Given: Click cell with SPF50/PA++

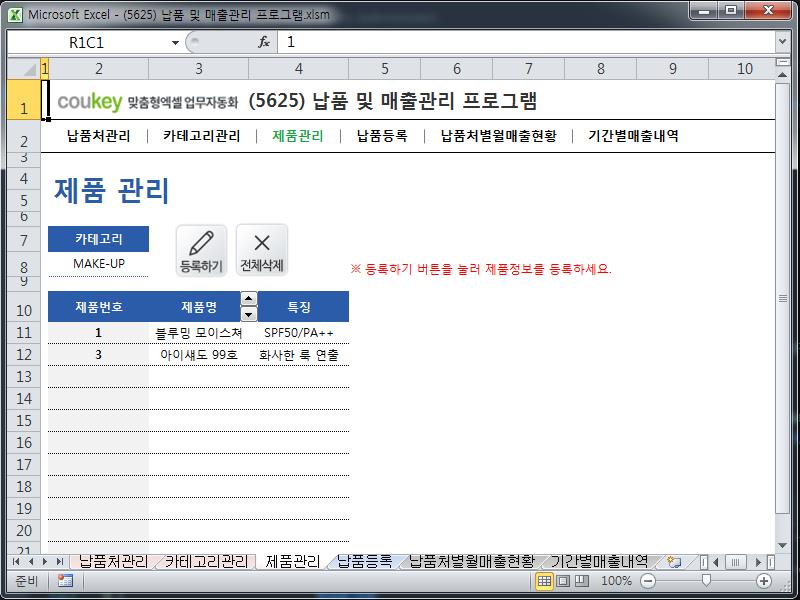Looking at the screenshot, I should [x=298, y=333].
